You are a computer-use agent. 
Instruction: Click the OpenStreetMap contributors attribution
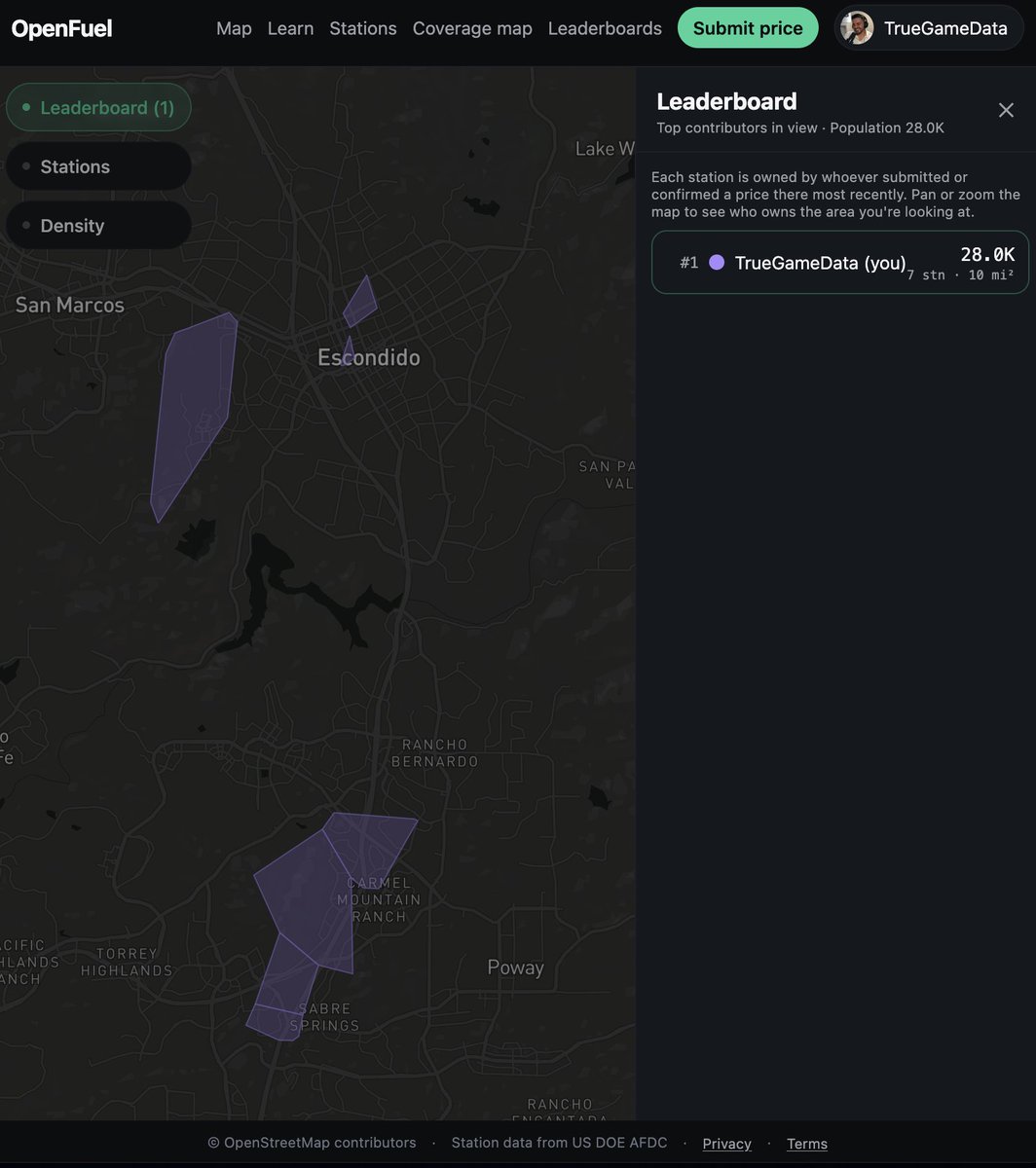coord(312,1143)
